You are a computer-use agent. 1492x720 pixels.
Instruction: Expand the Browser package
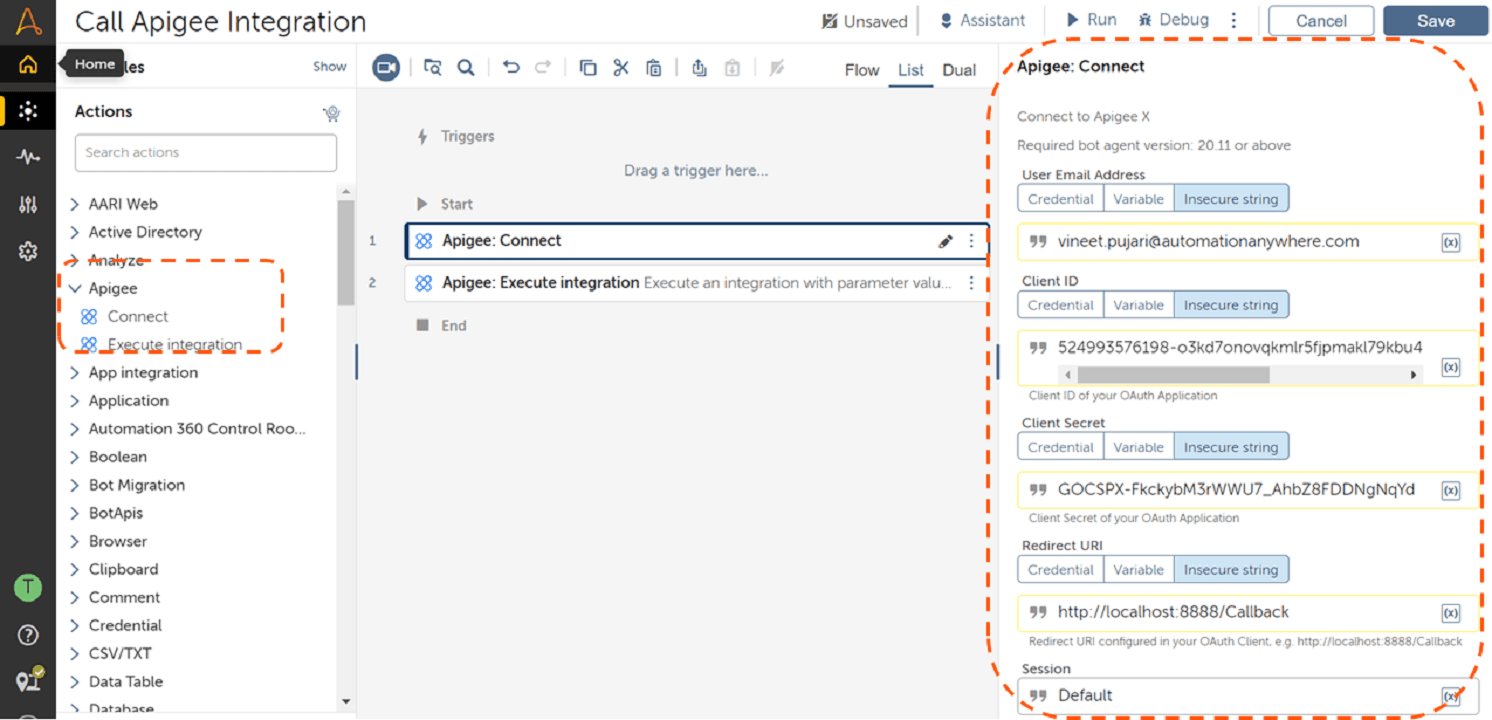[75, 541]
